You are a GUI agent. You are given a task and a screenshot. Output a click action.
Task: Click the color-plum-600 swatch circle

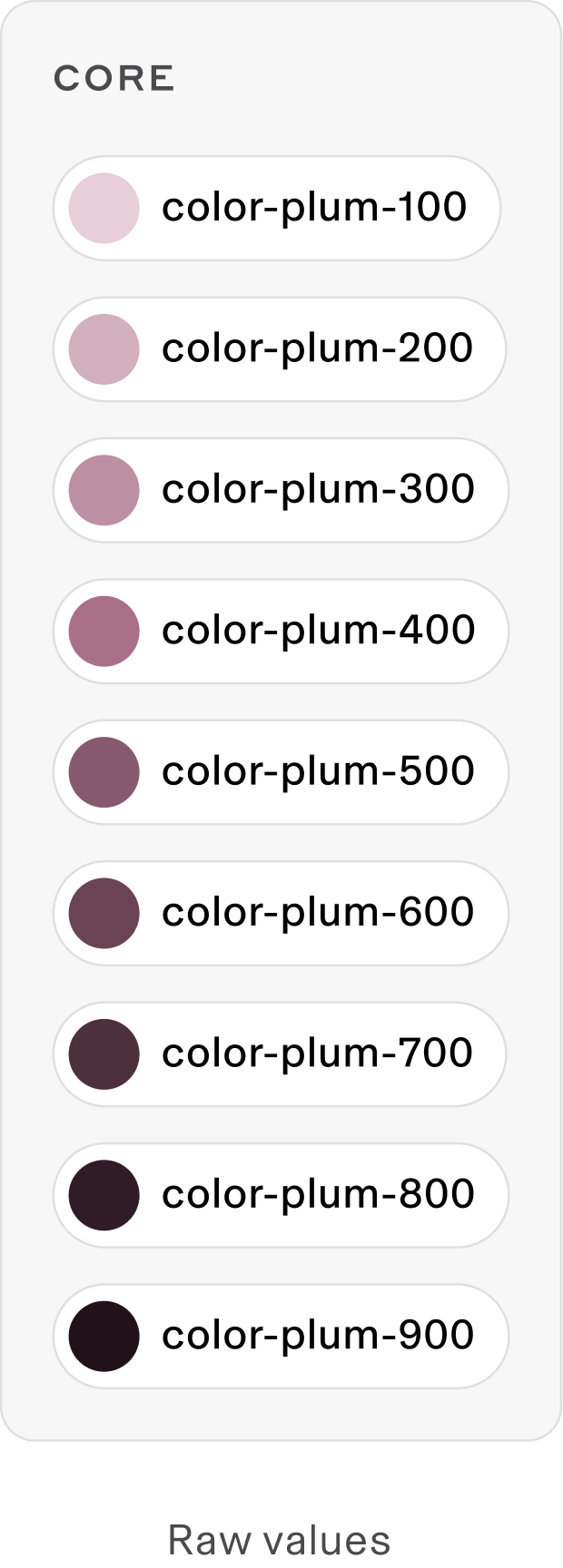tap(104, 913)
